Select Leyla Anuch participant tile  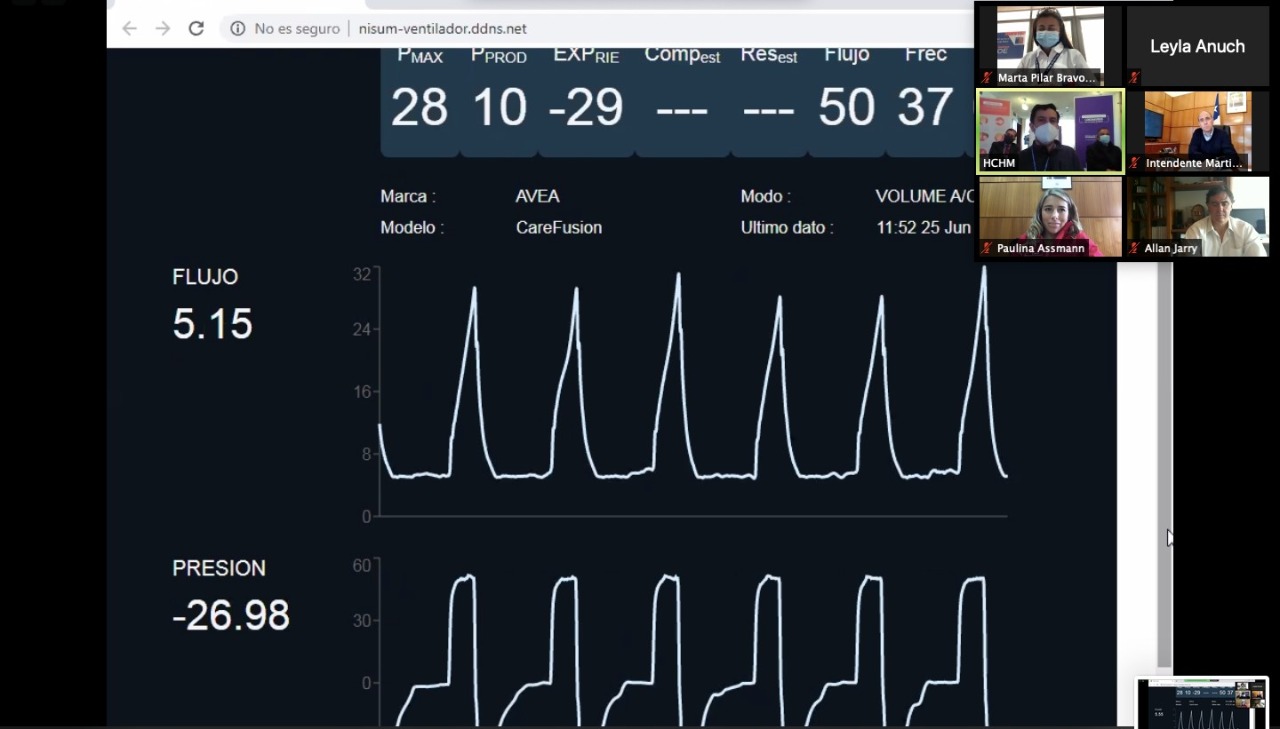1197,46
